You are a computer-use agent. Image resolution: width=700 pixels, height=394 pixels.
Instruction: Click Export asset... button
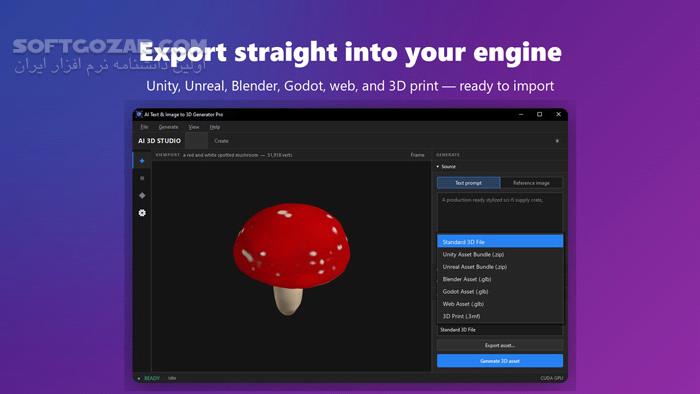[500, 345]
